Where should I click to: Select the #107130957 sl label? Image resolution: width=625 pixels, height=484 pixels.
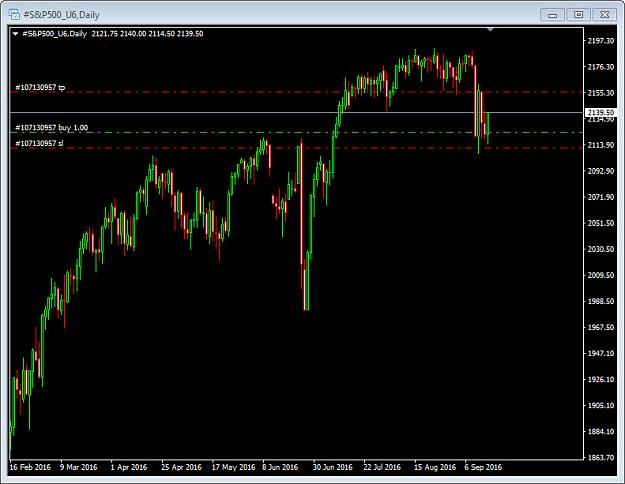pyautogui.click(x=39, y=143)
